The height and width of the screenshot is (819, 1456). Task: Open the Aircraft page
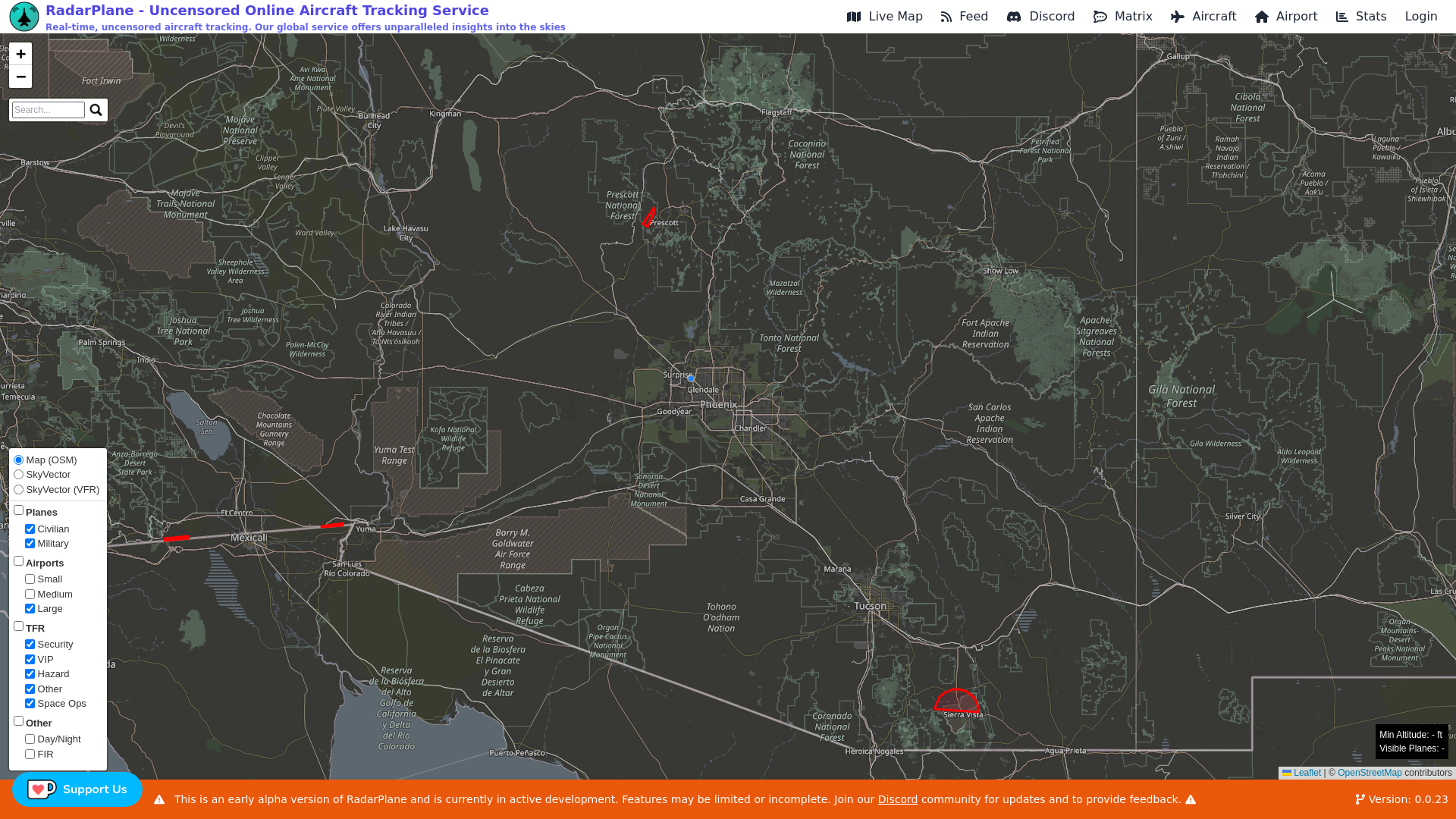click(1203, 17)
